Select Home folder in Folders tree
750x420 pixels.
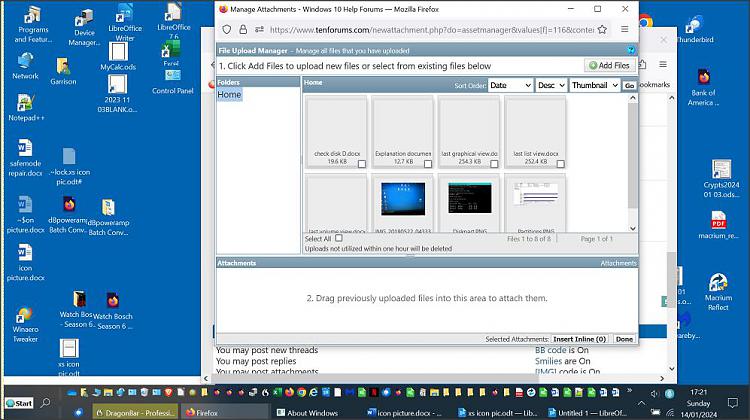[x=229, y=95]
